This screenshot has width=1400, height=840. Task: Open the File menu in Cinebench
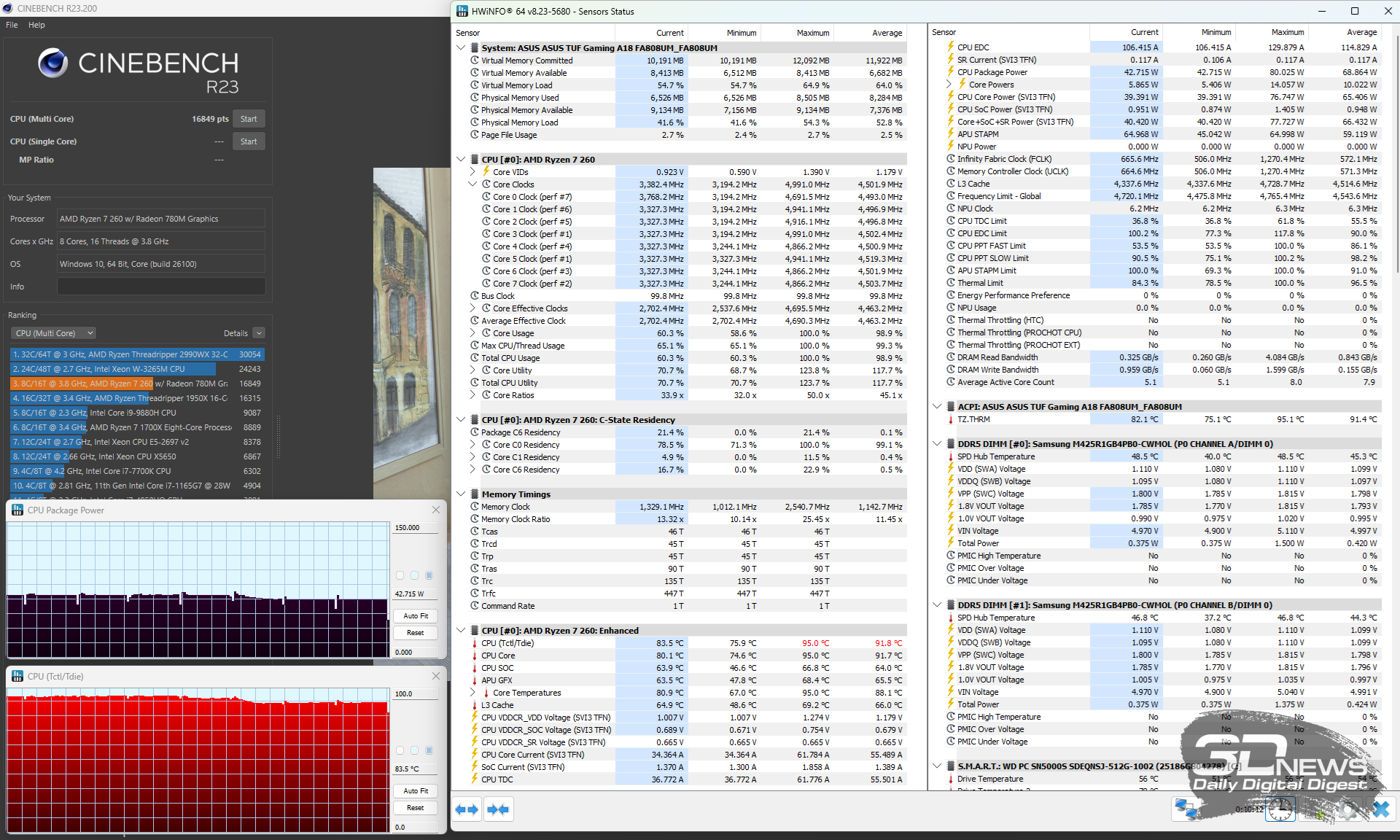coord(12,25)
